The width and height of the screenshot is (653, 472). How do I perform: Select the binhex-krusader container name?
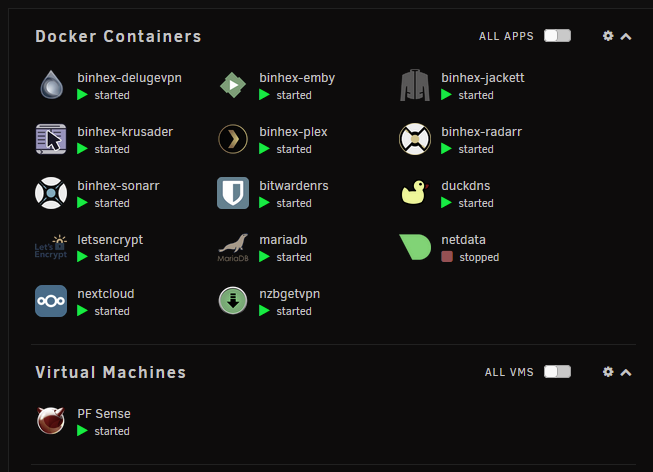tap(125, 132)
